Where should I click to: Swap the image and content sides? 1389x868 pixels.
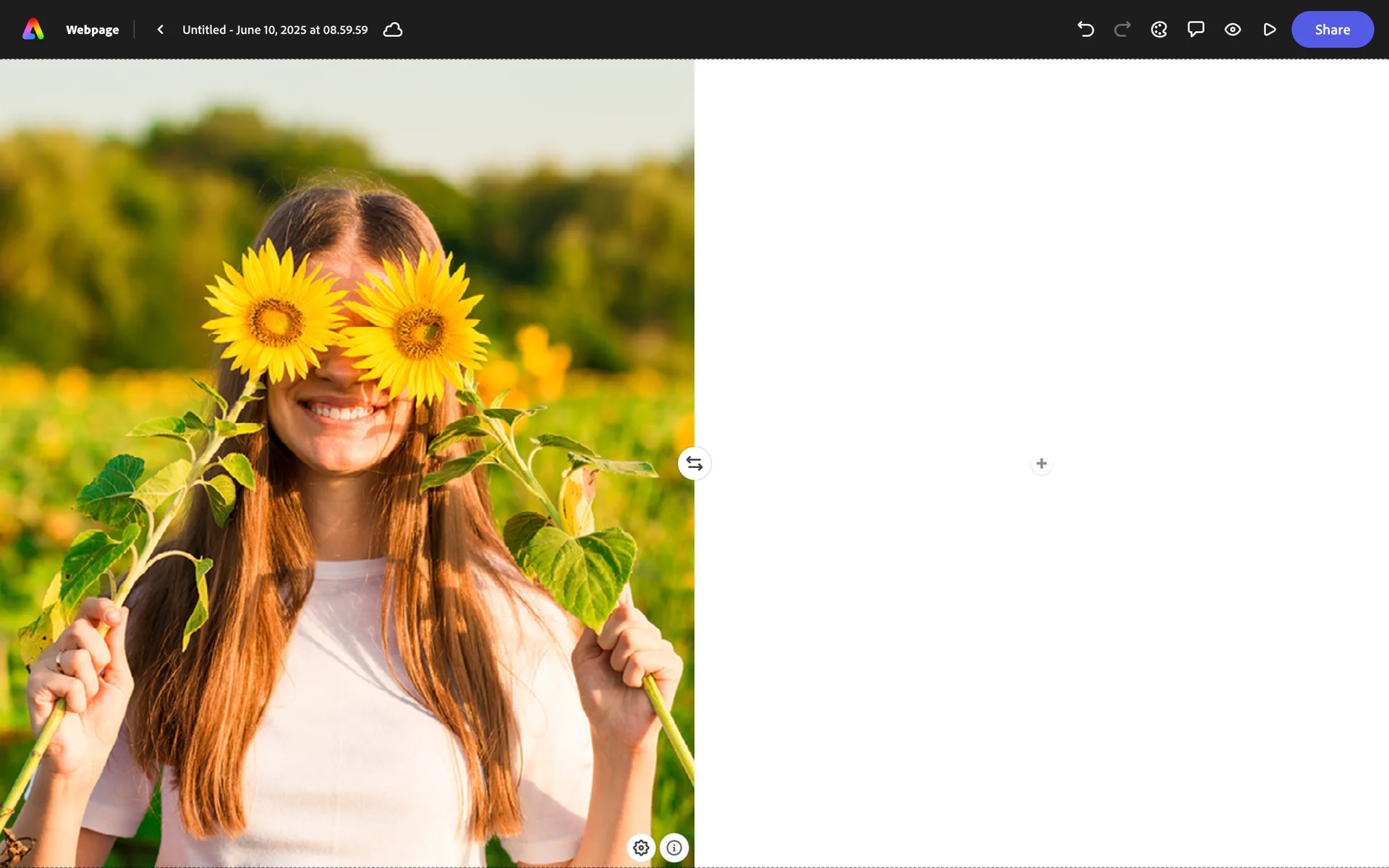[x=694, y=464]
